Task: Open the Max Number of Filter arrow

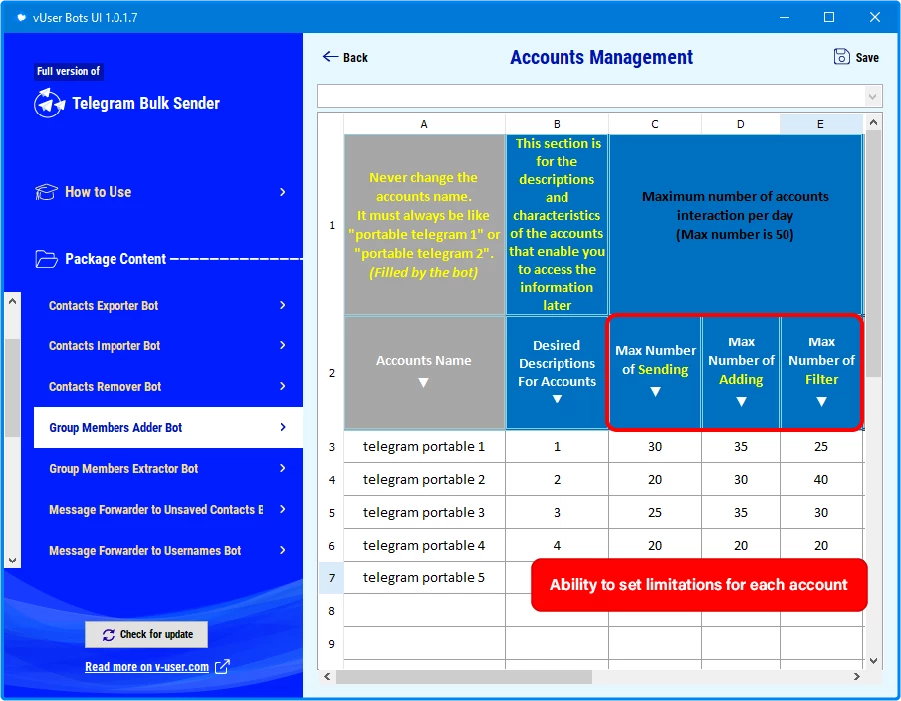Action: tap(821, 402)
